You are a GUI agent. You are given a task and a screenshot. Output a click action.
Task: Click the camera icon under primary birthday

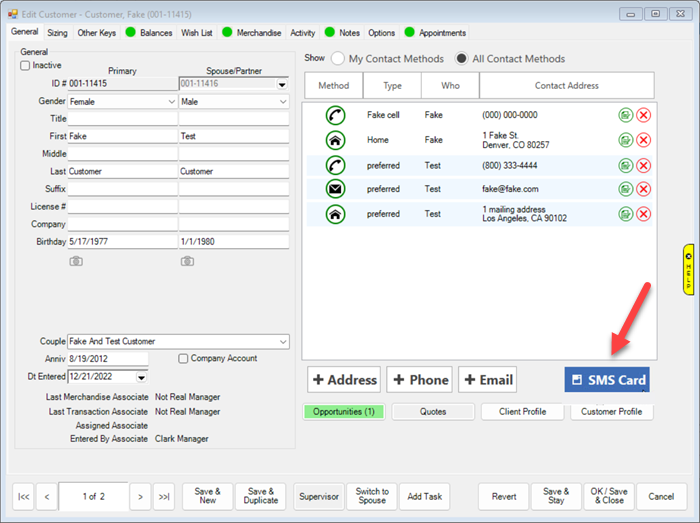pos(76,261)
